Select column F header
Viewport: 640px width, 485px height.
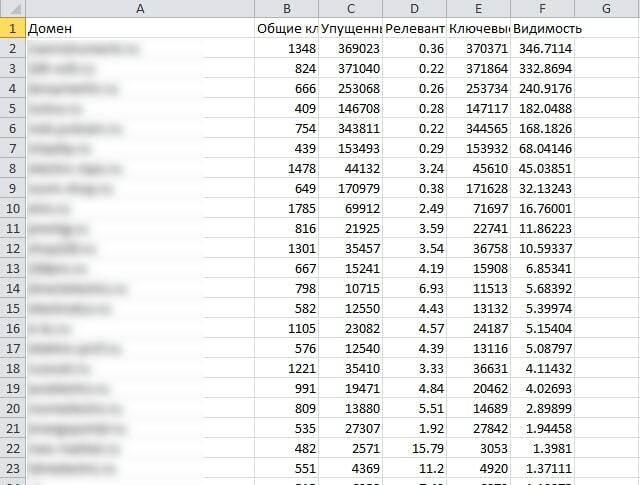[x=543, y=8]
